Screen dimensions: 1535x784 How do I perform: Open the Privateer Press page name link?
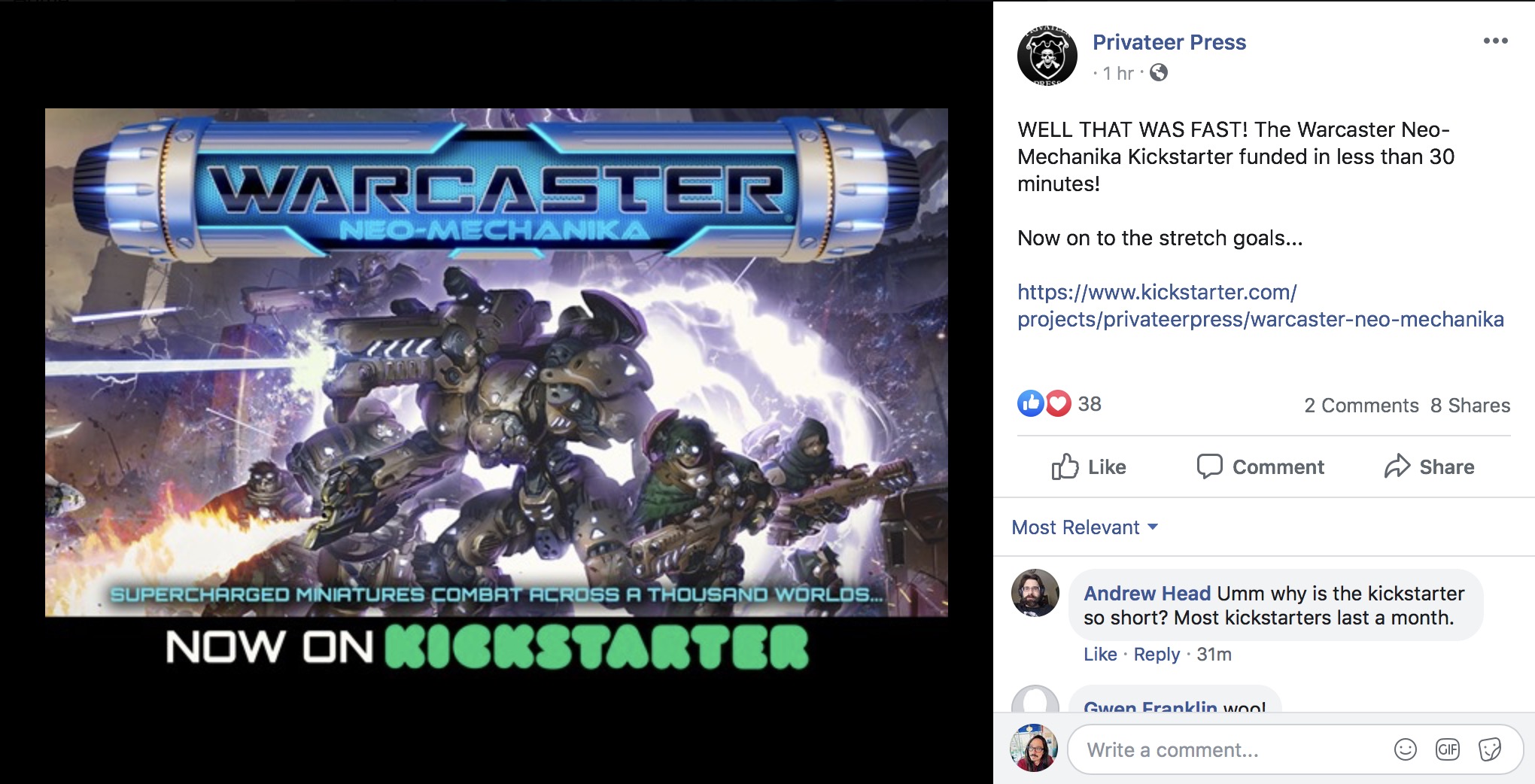1169,42
